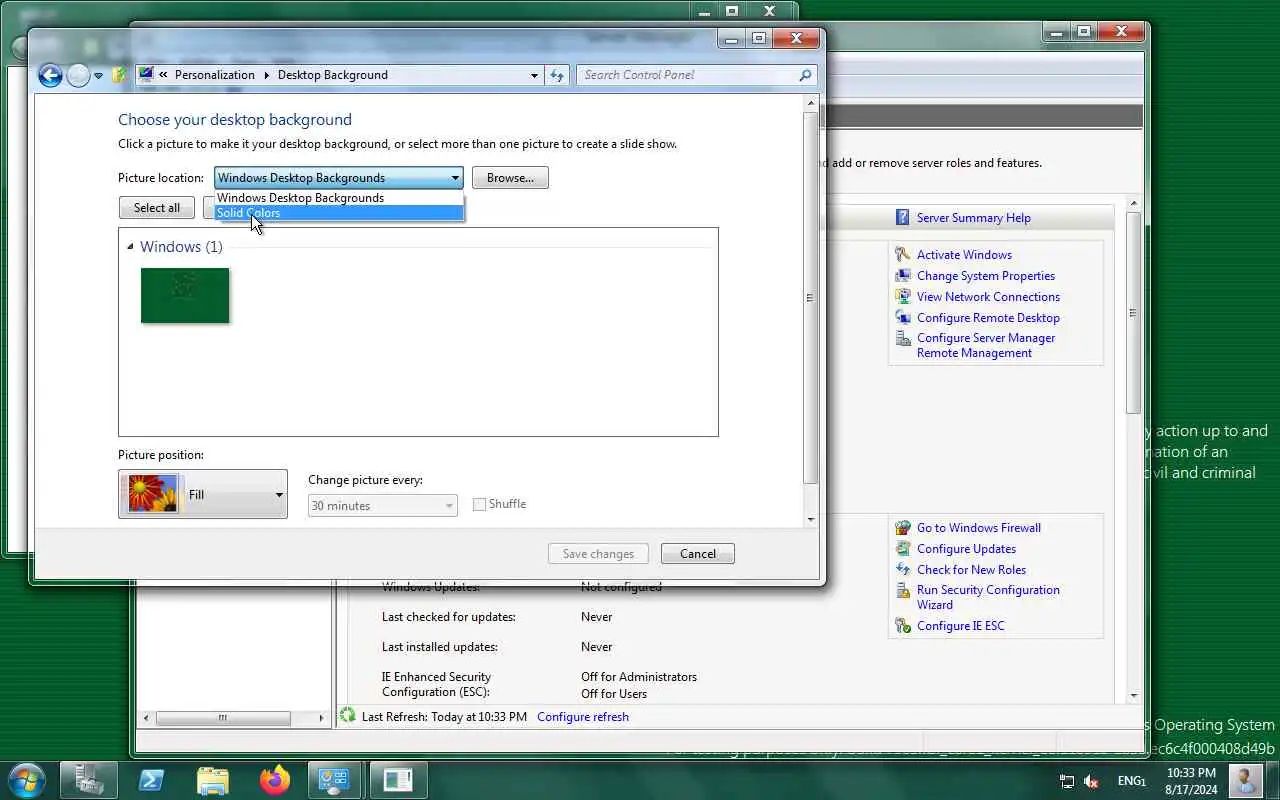1280x800 pixels.
Task: Click the Check for New Roles icon
Action: (902, 570)
